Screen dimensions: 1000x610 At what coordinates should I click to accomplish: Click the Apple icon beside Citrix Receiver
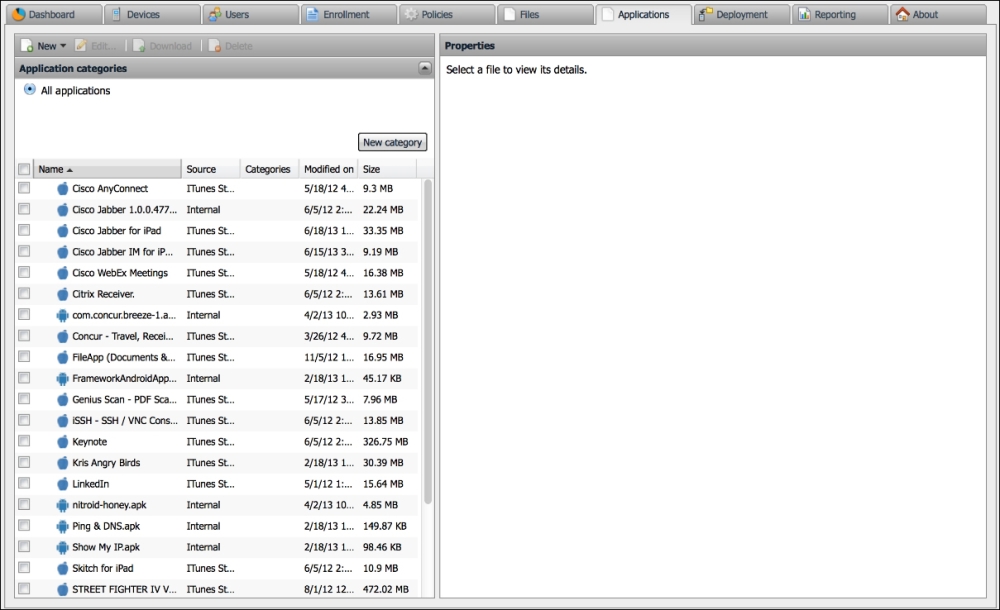click(x=62, y=294)
